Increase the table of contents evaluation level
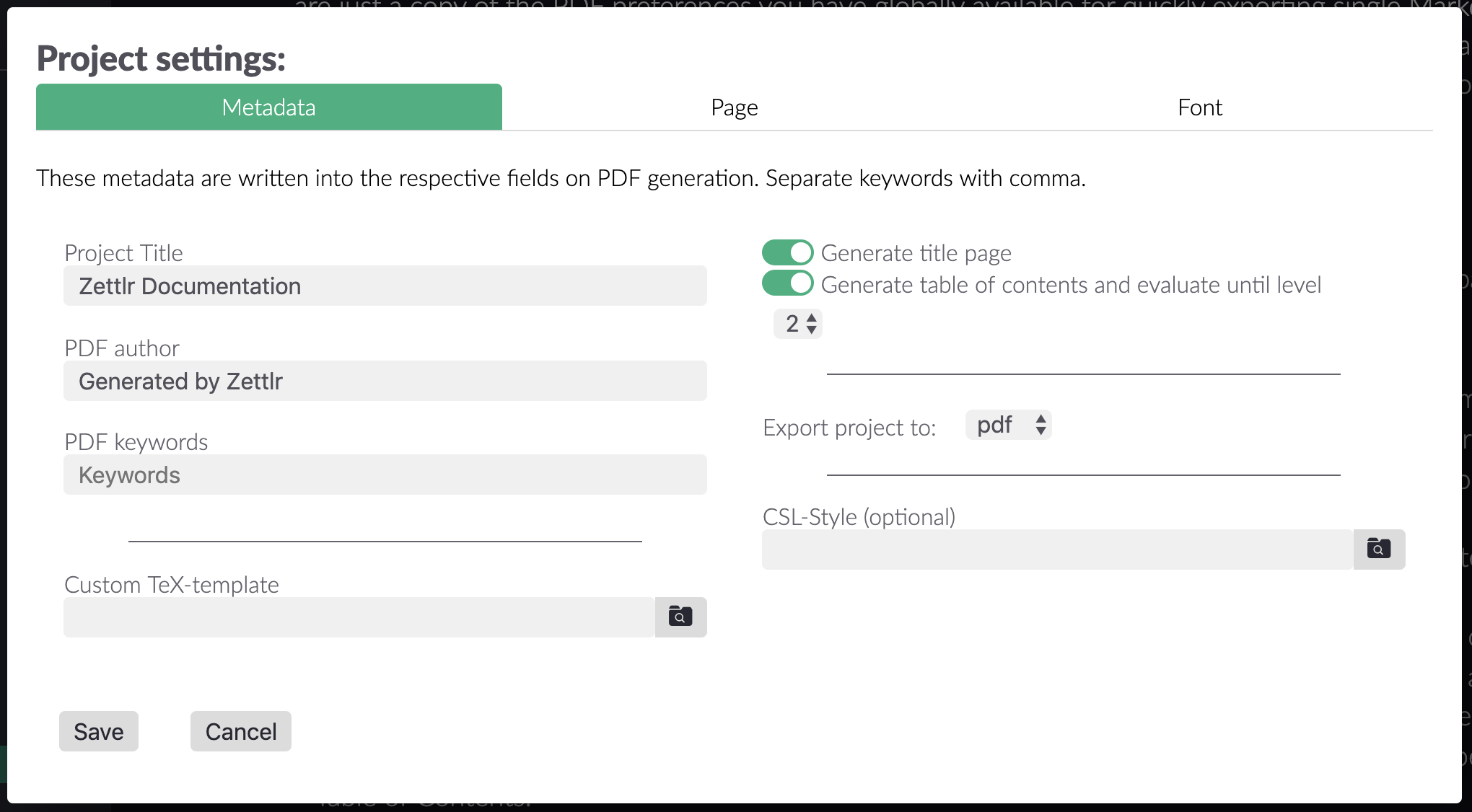Screen dimensions: 1472x812 coord(810,319)
